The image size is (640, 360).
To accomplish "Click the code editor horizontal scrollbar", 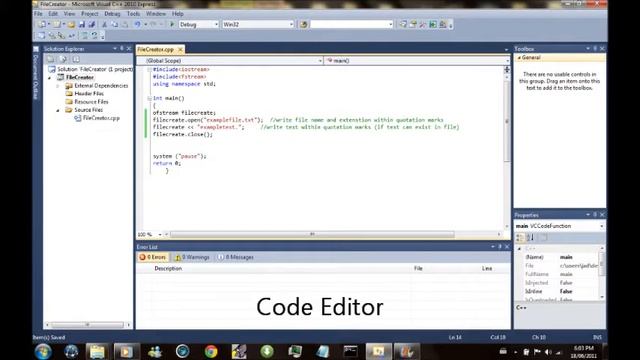I will [x=313, y=234].
